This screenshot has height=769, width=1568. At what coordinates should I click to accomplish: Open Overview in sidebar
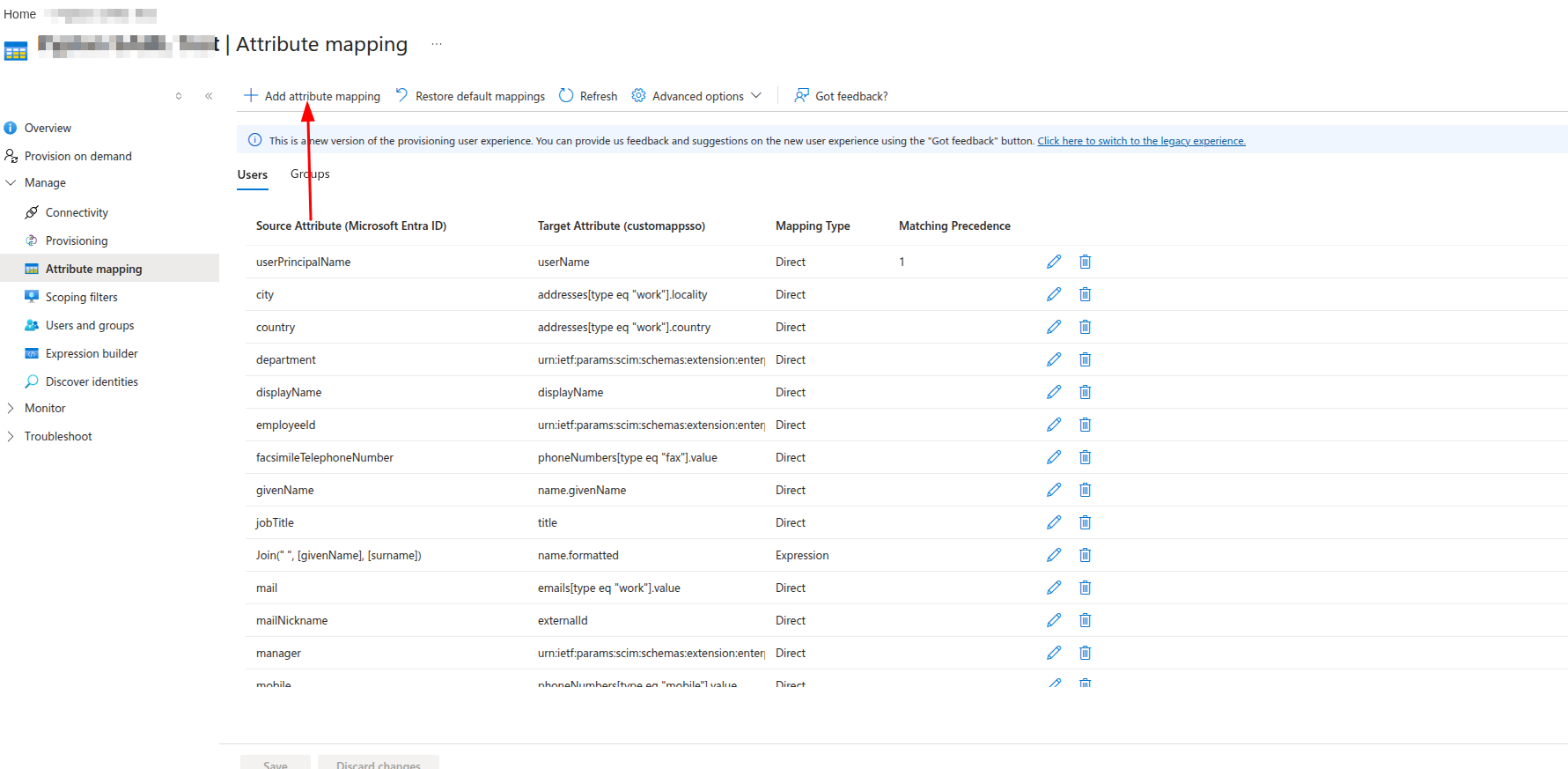click(x=48, y=128)
